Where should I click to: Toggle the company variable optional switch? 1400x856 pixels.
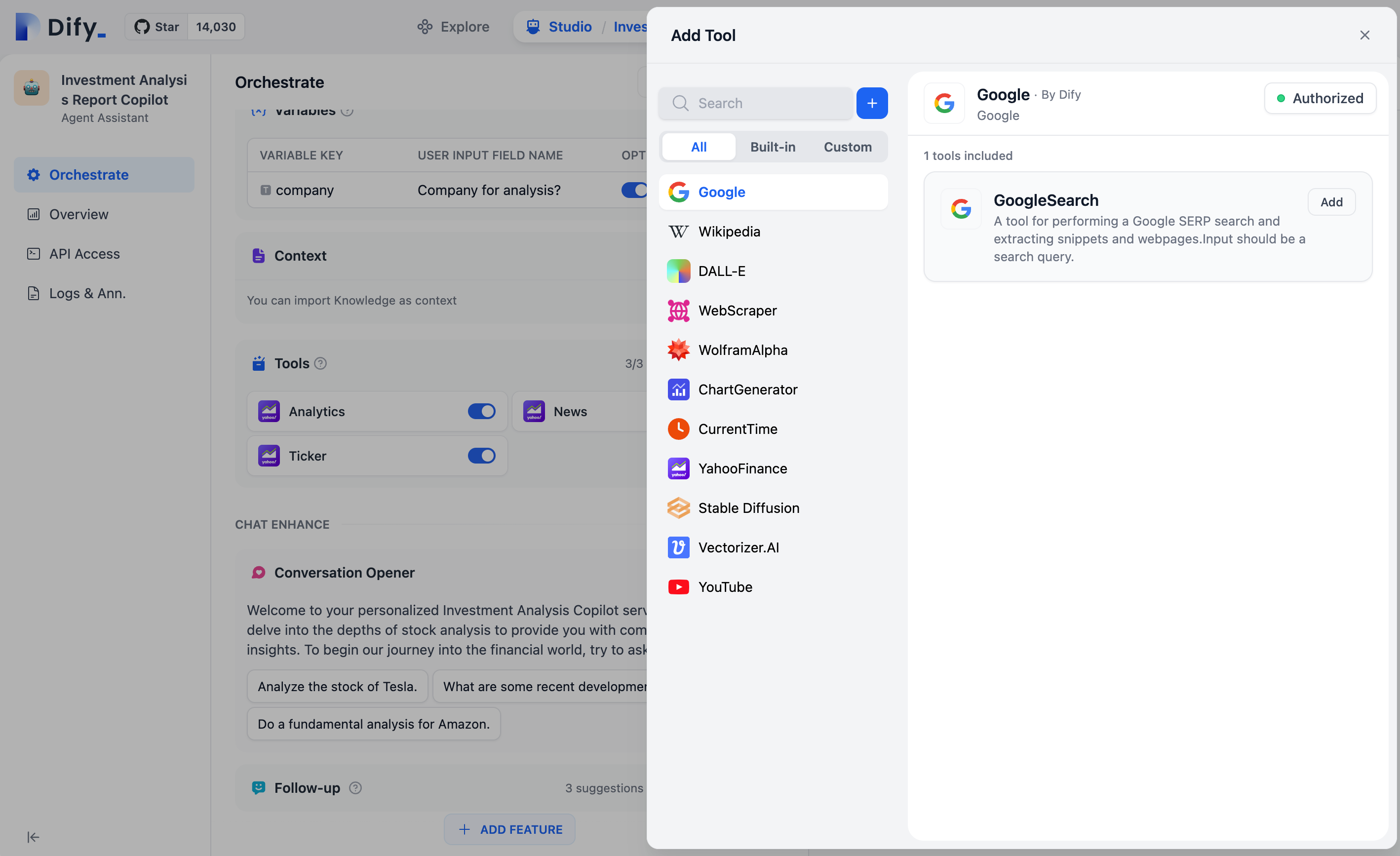coord(633,190)
